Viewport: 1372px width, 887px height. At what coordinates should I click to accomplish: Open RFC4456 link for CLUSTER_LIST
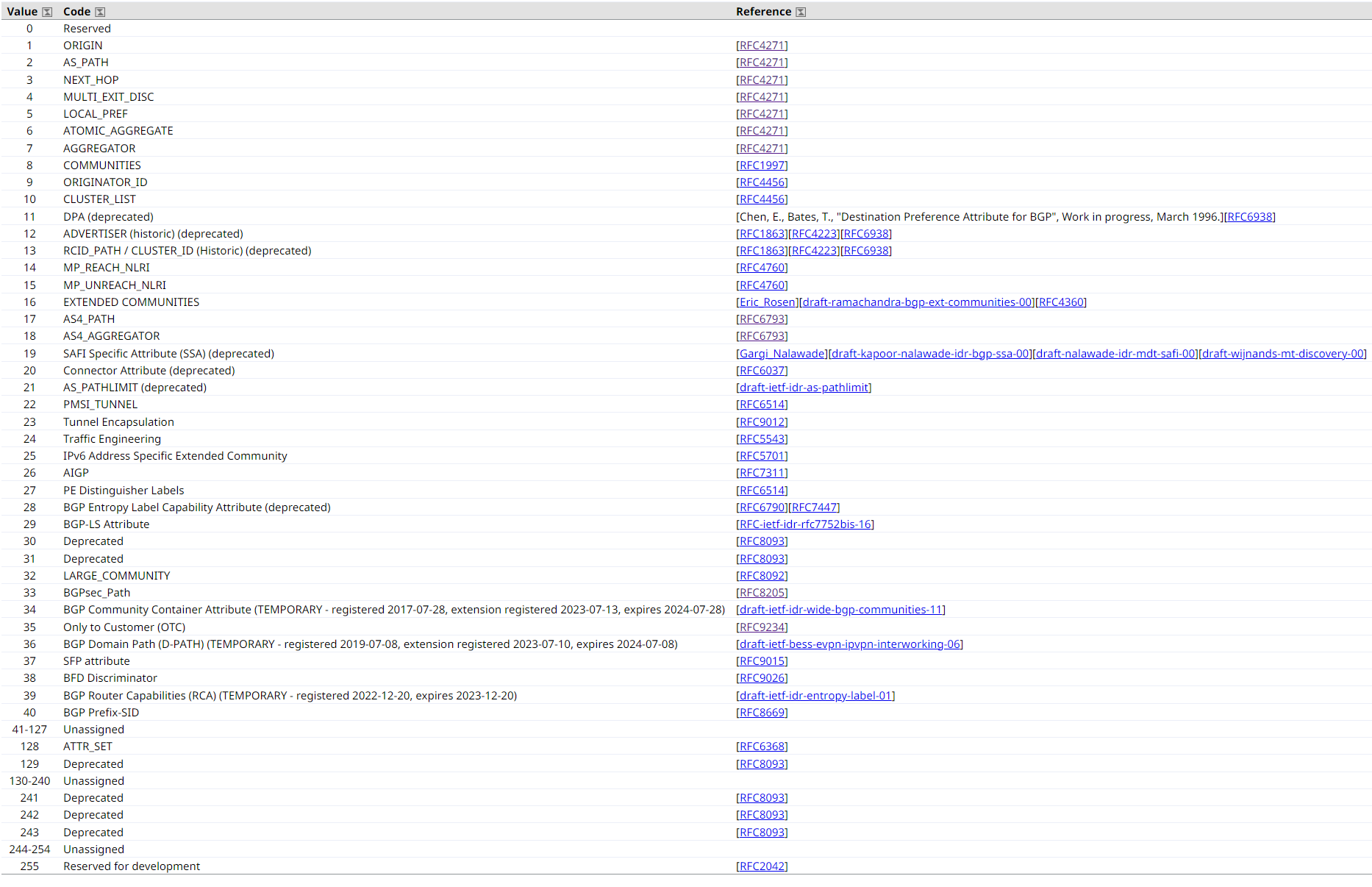point(762,199)
